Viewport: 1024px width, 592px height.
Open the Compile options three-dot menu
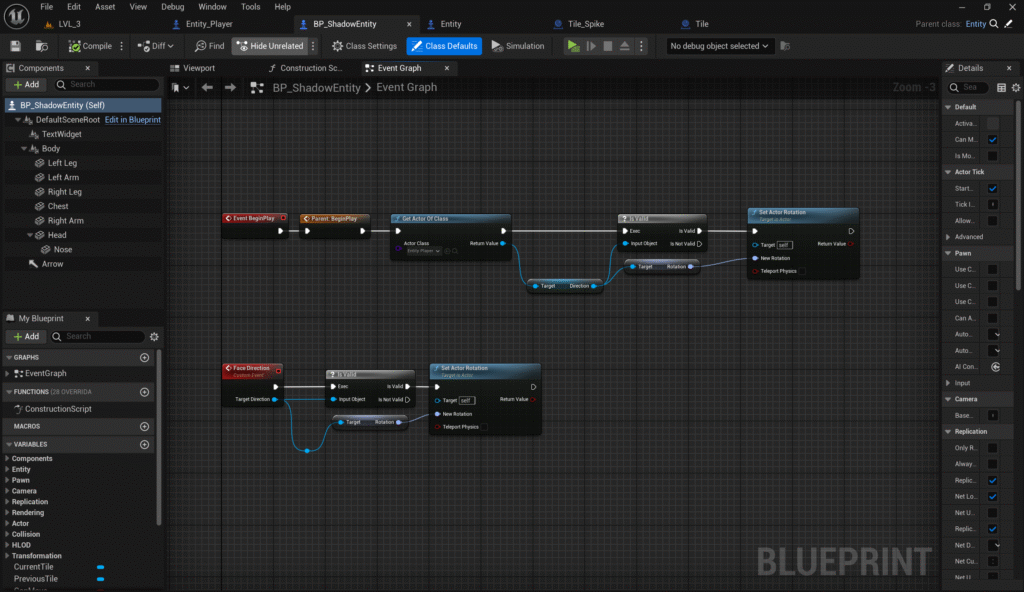(121, 46)
